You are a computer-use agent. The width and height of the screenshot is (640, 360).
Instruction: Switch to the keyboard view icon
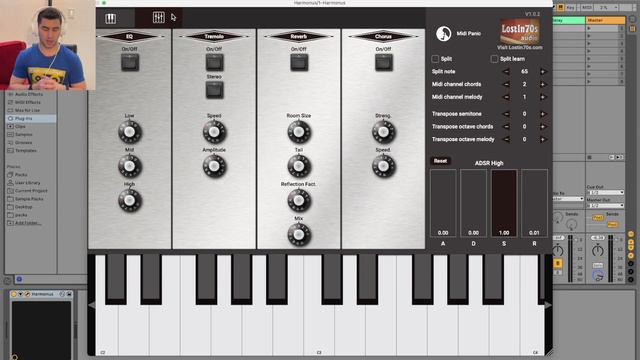[111, 18]
